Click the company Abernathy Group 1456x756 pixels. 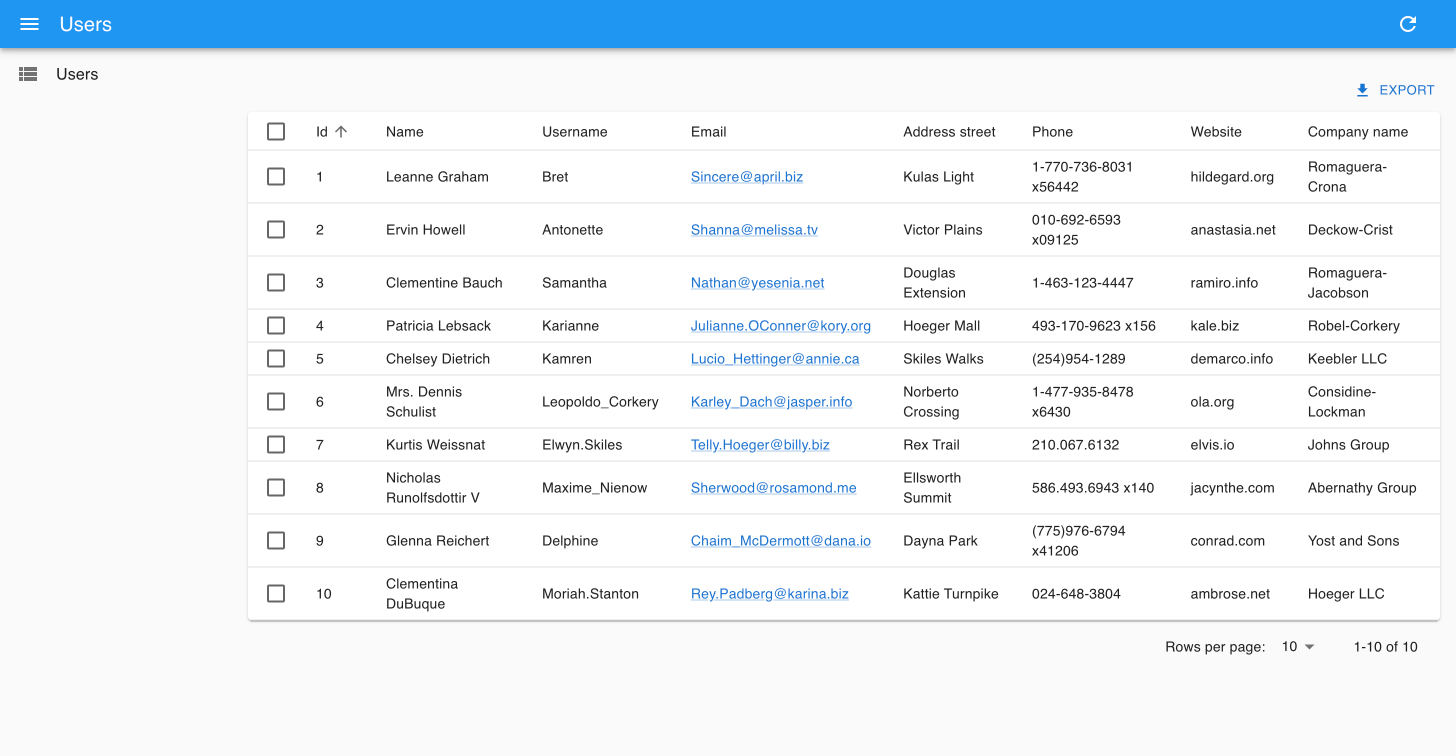coord(1362,487)
